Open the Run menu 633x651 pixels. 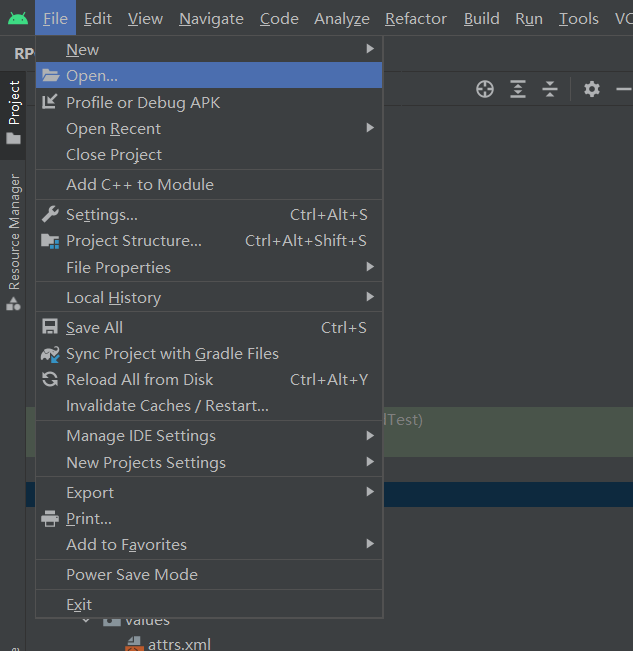[529, 19]
